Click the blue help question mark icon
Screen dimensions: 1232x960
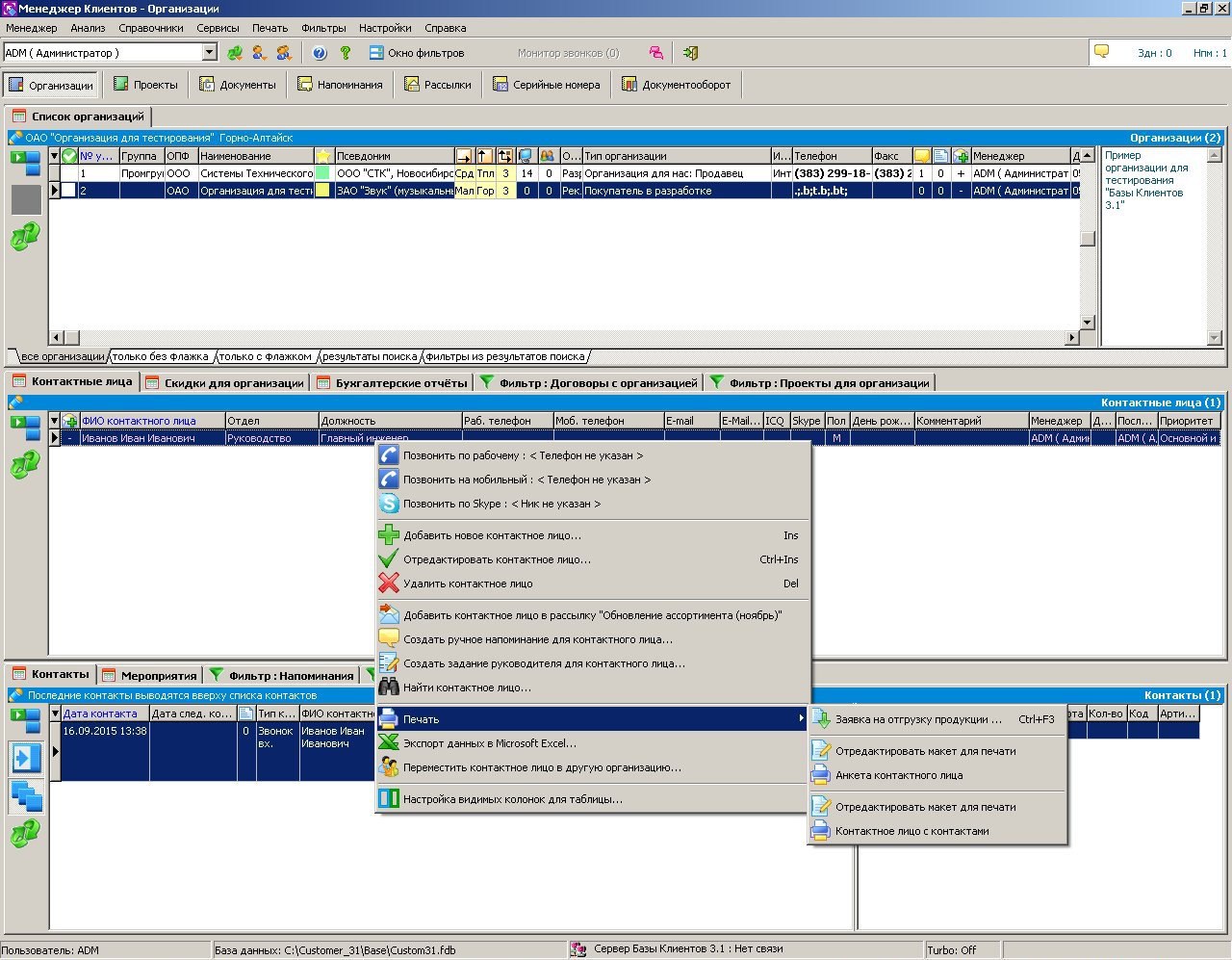(x=320, y=53)
